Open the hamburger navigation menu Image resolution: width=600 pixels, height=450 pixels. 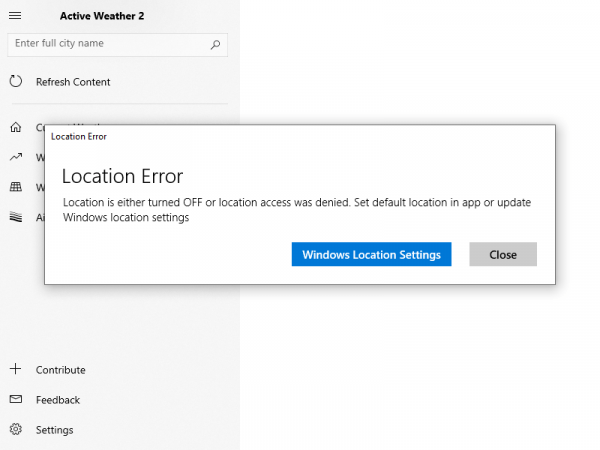coord(15,16)
